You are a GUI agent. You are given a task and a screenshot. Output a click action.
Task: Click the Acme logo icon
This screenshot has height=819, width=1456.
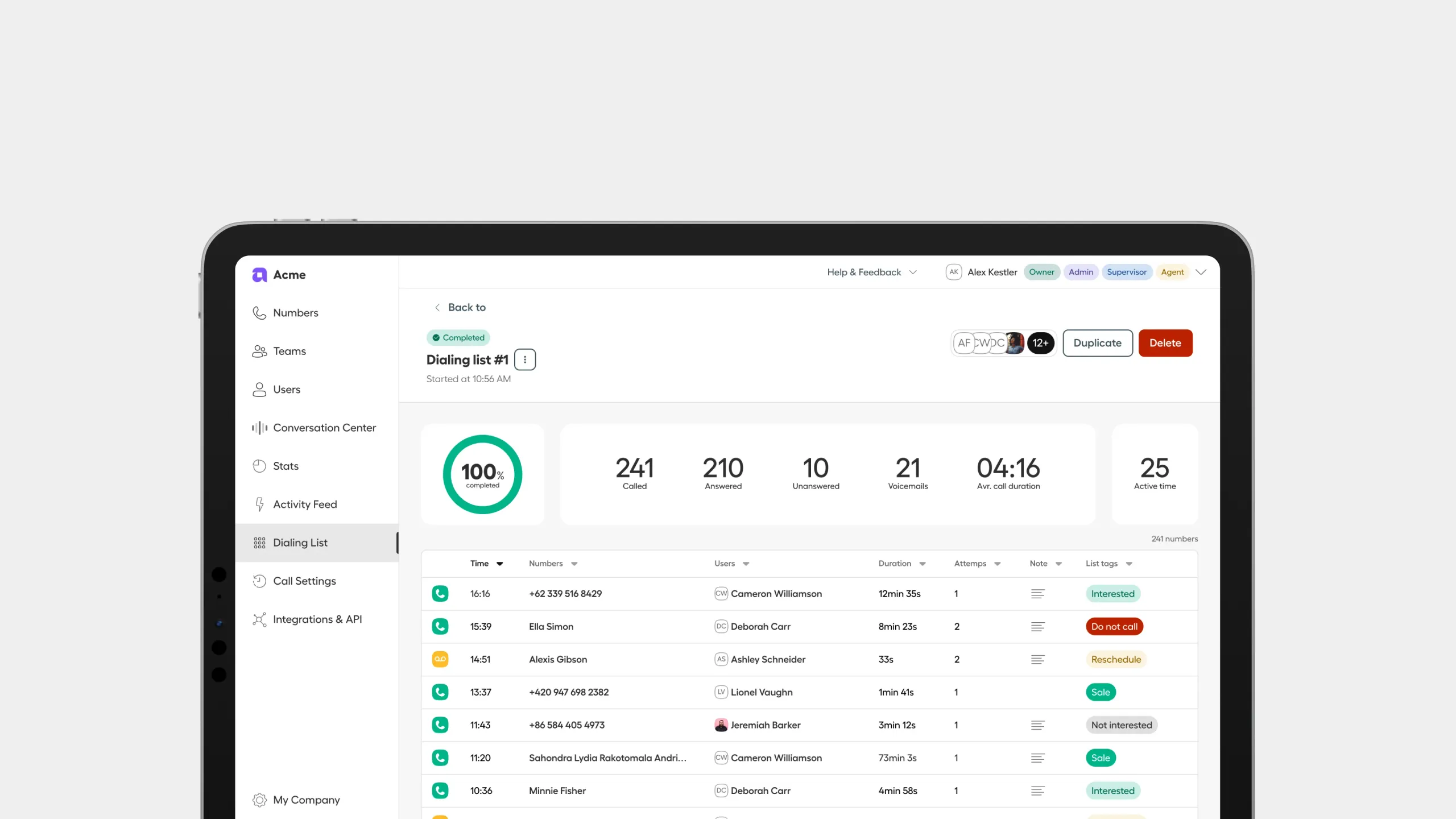[259, 275]
